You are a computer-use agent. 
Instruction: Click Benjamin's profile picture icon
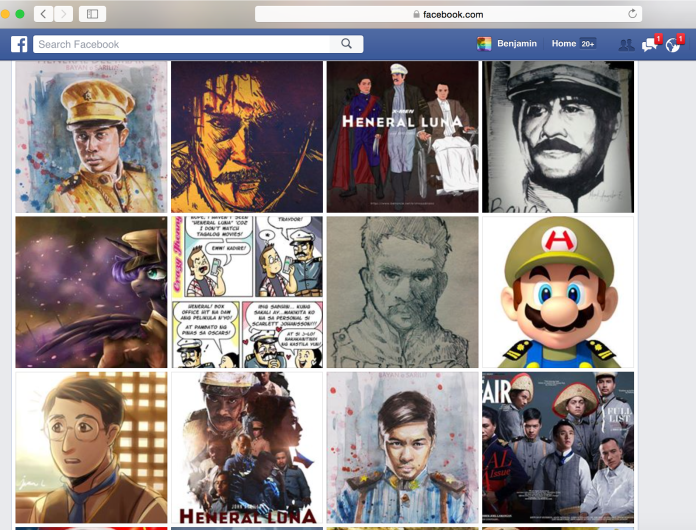click(x=484, y=44)
